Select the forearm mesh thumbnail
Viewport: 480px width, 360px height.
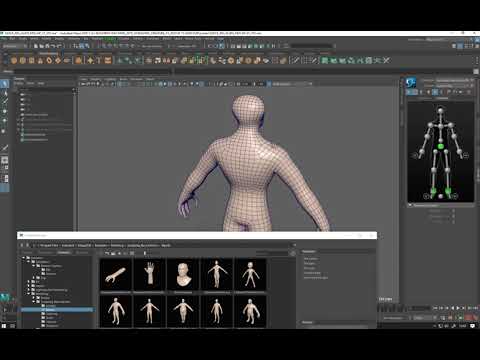pos(115,275)
